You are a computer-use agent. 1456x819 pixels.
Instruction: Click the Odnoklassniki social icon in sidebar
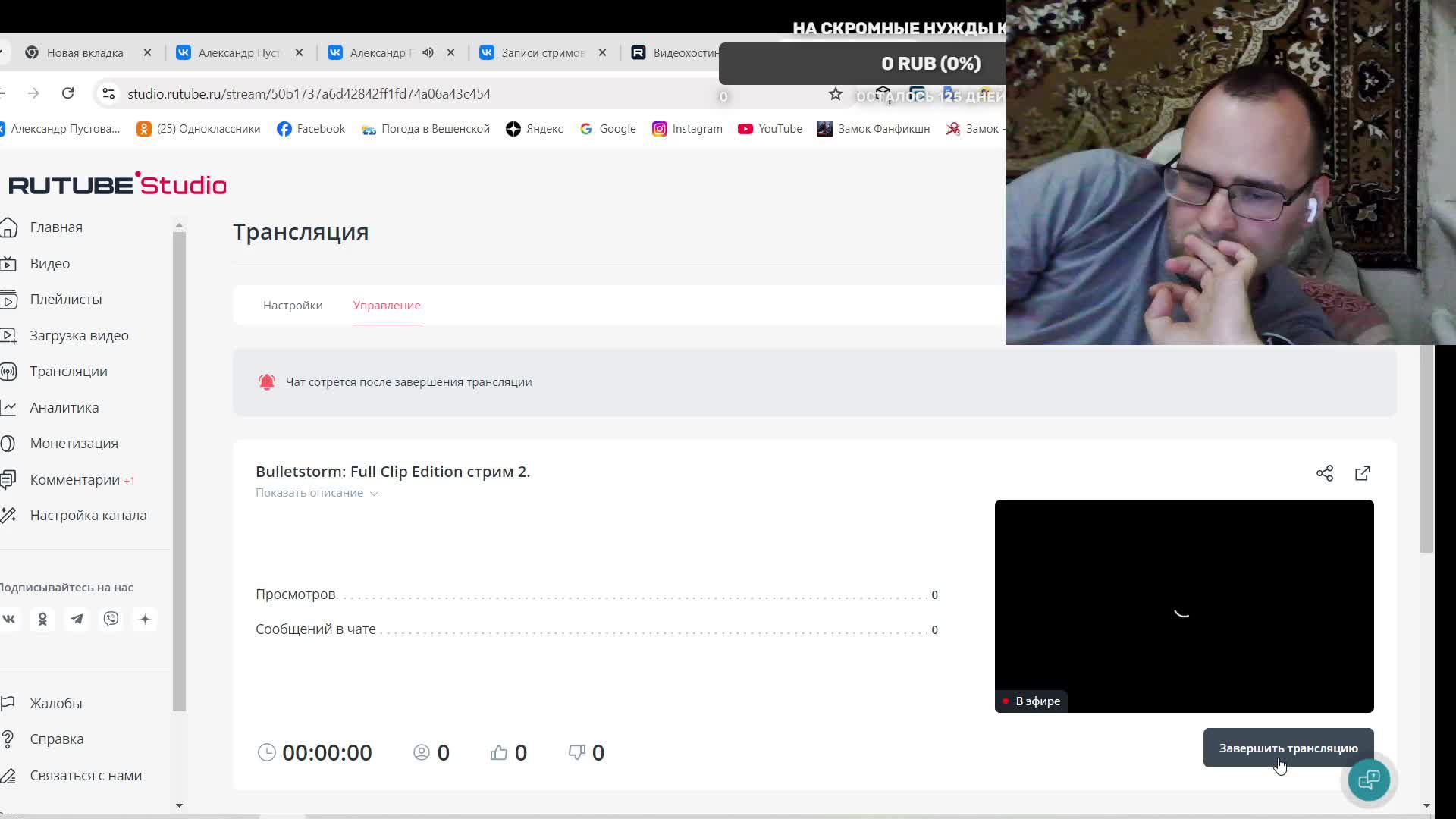(x=42, y=619)
